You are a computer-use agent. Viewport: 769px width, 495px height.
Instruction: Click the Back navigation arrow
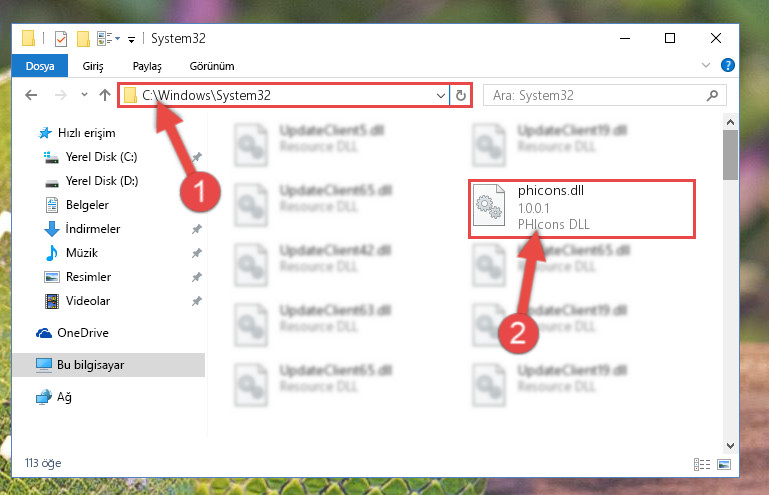[x=31, y=95]
